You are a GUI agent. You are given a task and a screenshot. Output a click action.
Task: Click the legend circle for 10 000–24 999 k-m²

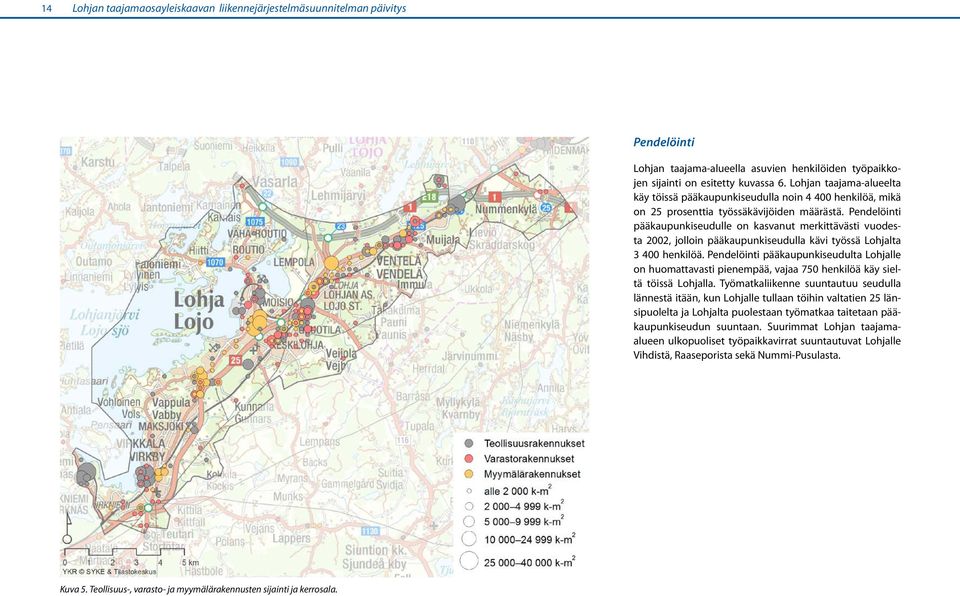tap(469, 540)
